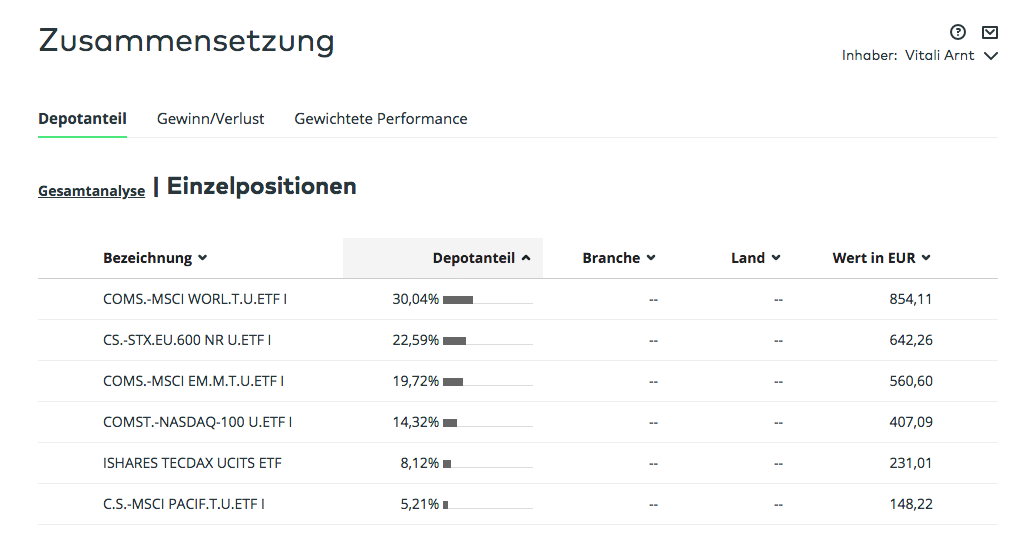The image size is (1034, 548).
Task: Select ISHARES TECDAX UCITS ETF row
Action: pyautogui.click(x=518, y=463)
